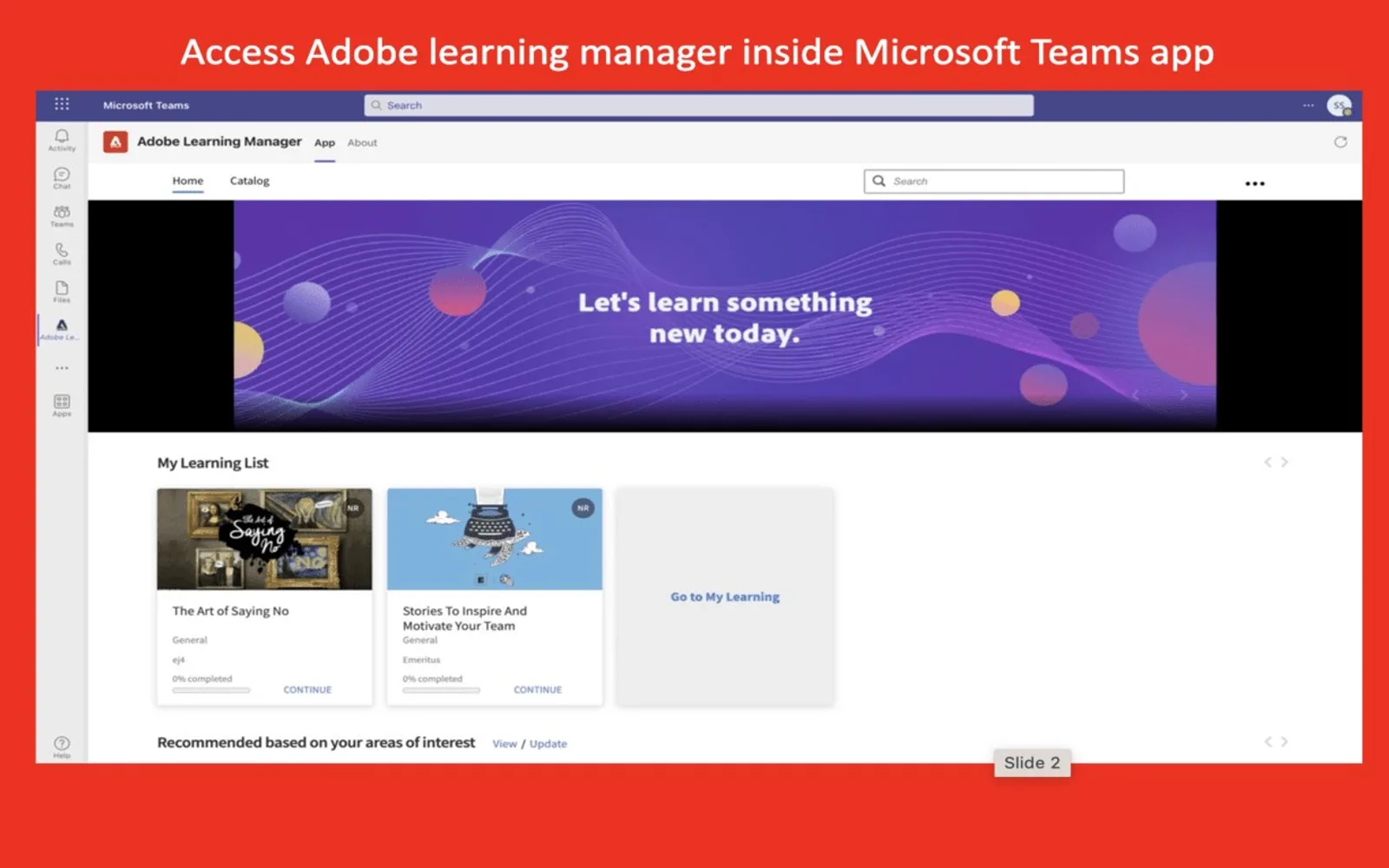Go to previous banner slide arrow
The height and width of the screenshot is (868, 1389).
1136,395
